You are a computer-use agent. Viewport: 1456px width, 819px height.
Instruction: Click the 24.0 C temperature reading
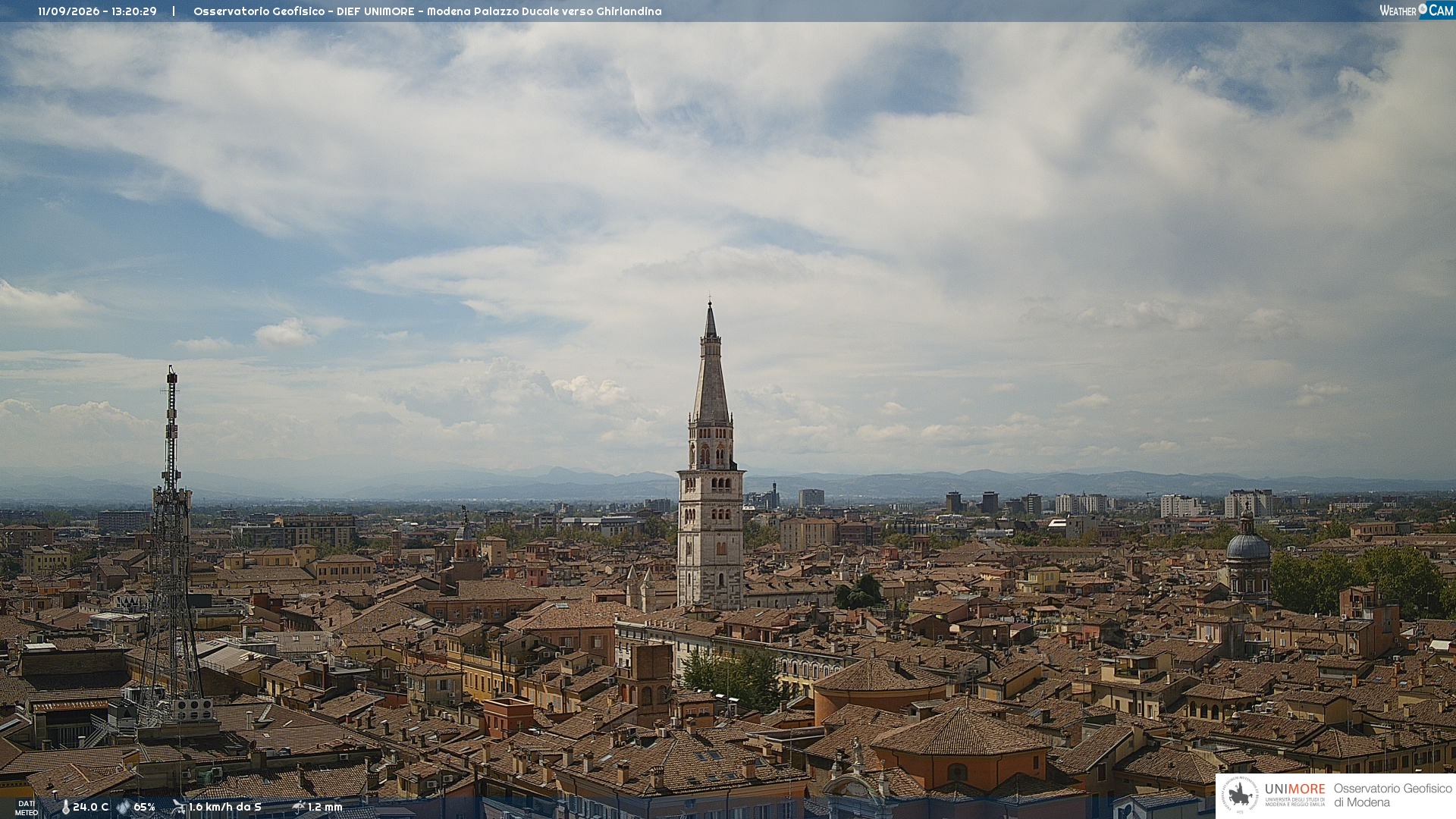[x=90, y=807]
